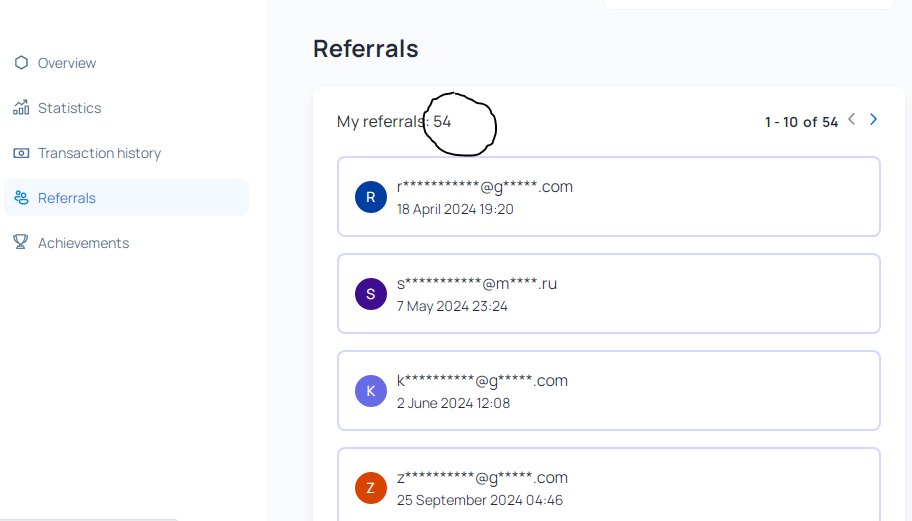912x521 pixels.
Task: Go to next referrals page arrow
Action: [873, 120]
